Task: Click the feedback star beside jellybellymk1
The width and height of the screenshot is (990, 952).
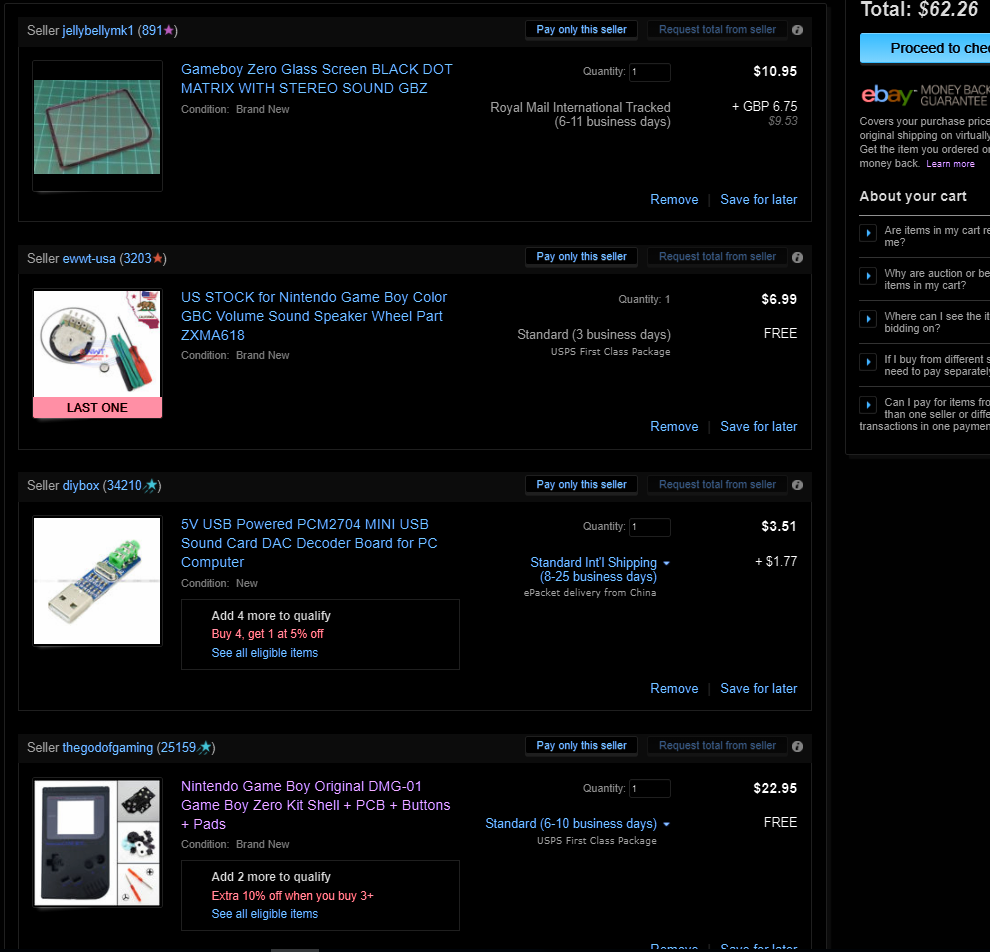Action: [x=169, y=30]
